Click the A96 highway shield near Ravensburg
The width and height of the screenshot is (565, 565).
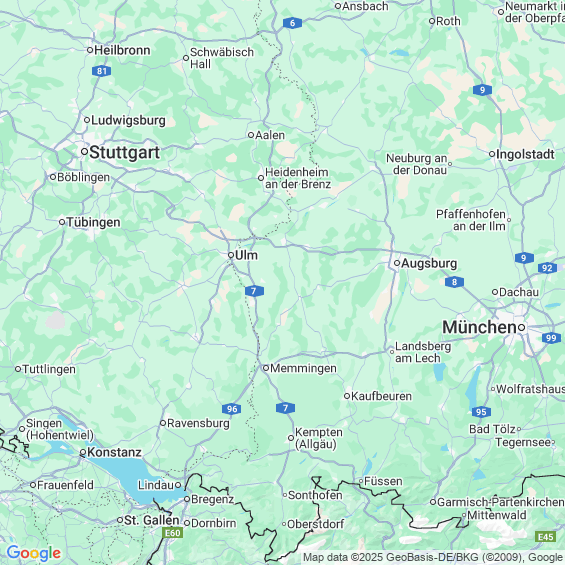[231, 409]
